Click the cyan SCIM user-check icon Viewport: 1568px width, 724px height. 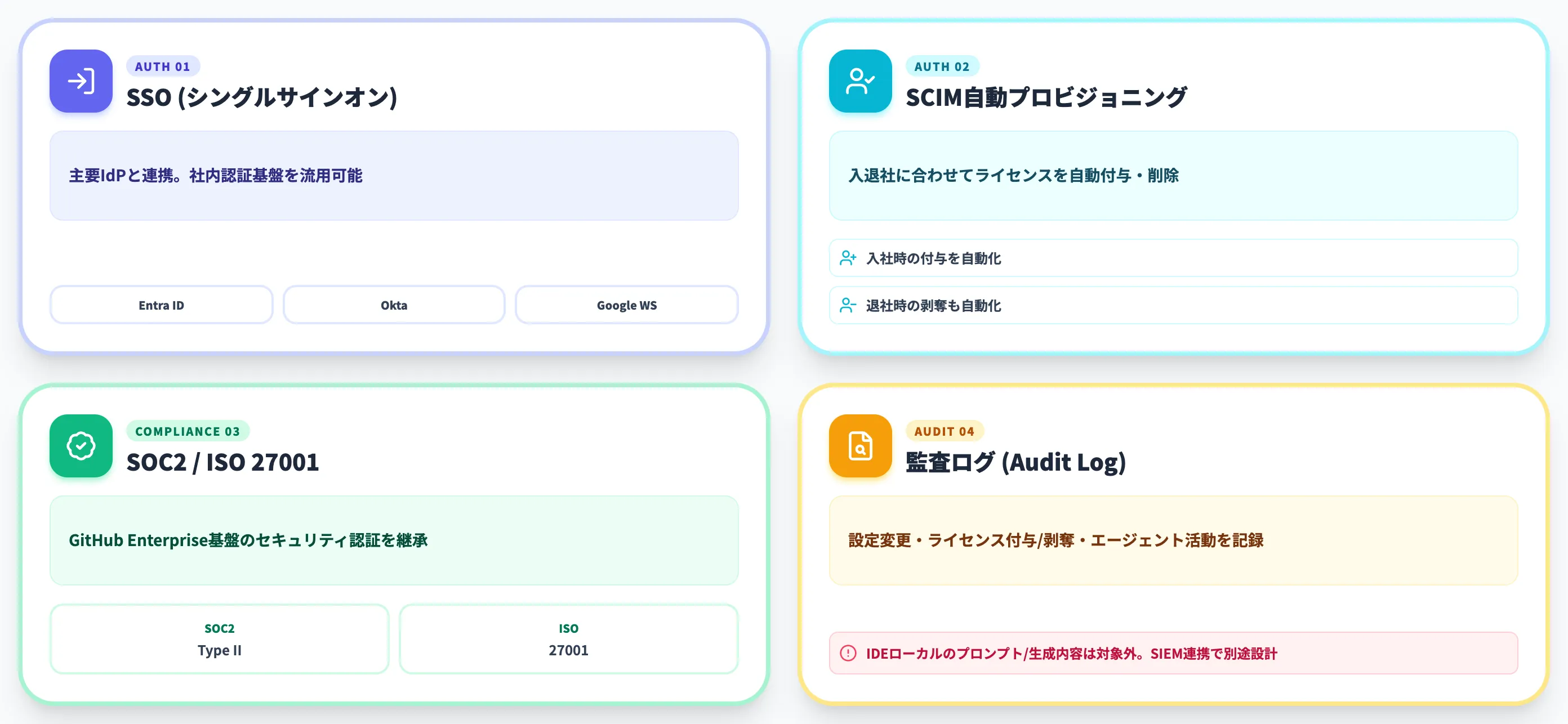pos(860,81)
